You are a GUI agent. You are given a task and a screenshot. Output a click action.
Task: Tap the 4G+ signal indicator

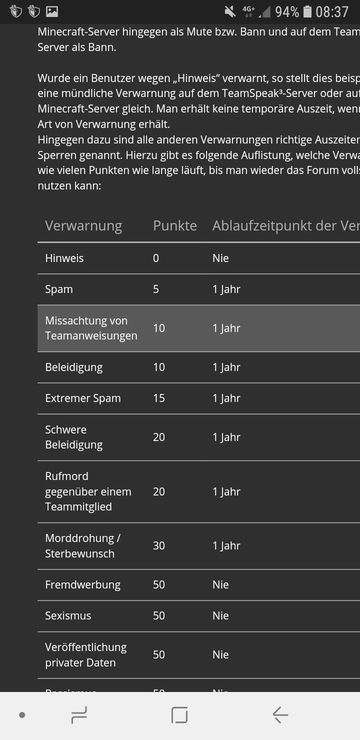248,12
